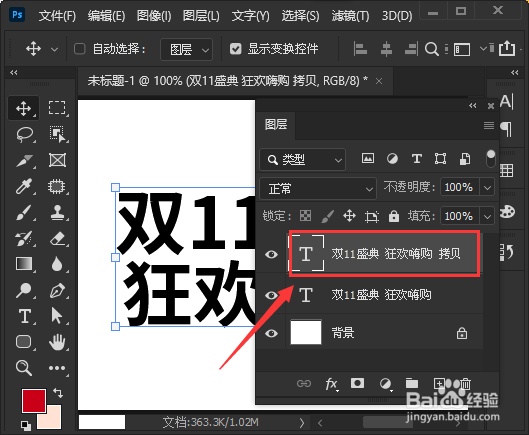This screenshot has width=529, height=435.
Task: Open the 不透明度 slider dropdown arrow
Action: coord(487,187)
